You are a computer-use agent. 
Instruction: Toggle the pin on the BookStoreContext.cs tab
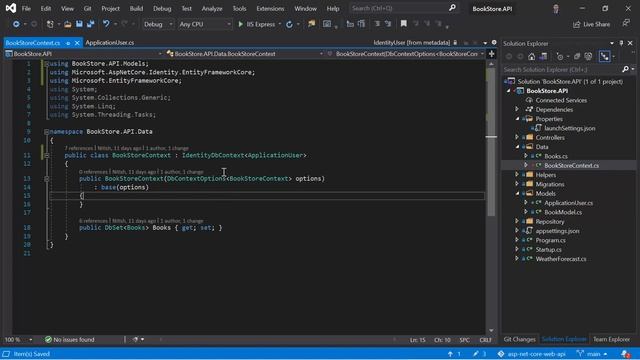[x=68, y=43]
